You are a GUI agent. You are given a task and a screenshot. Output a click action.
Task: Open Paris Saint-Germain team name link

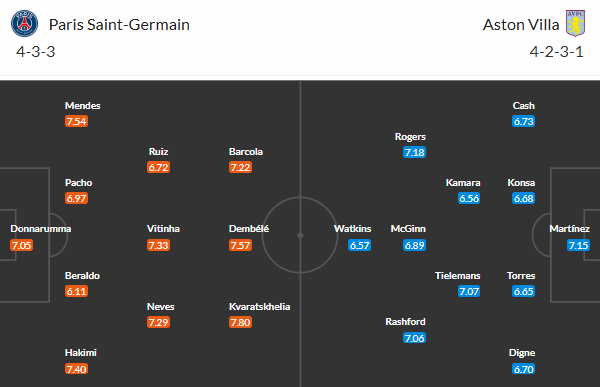(x=119, y=25)
